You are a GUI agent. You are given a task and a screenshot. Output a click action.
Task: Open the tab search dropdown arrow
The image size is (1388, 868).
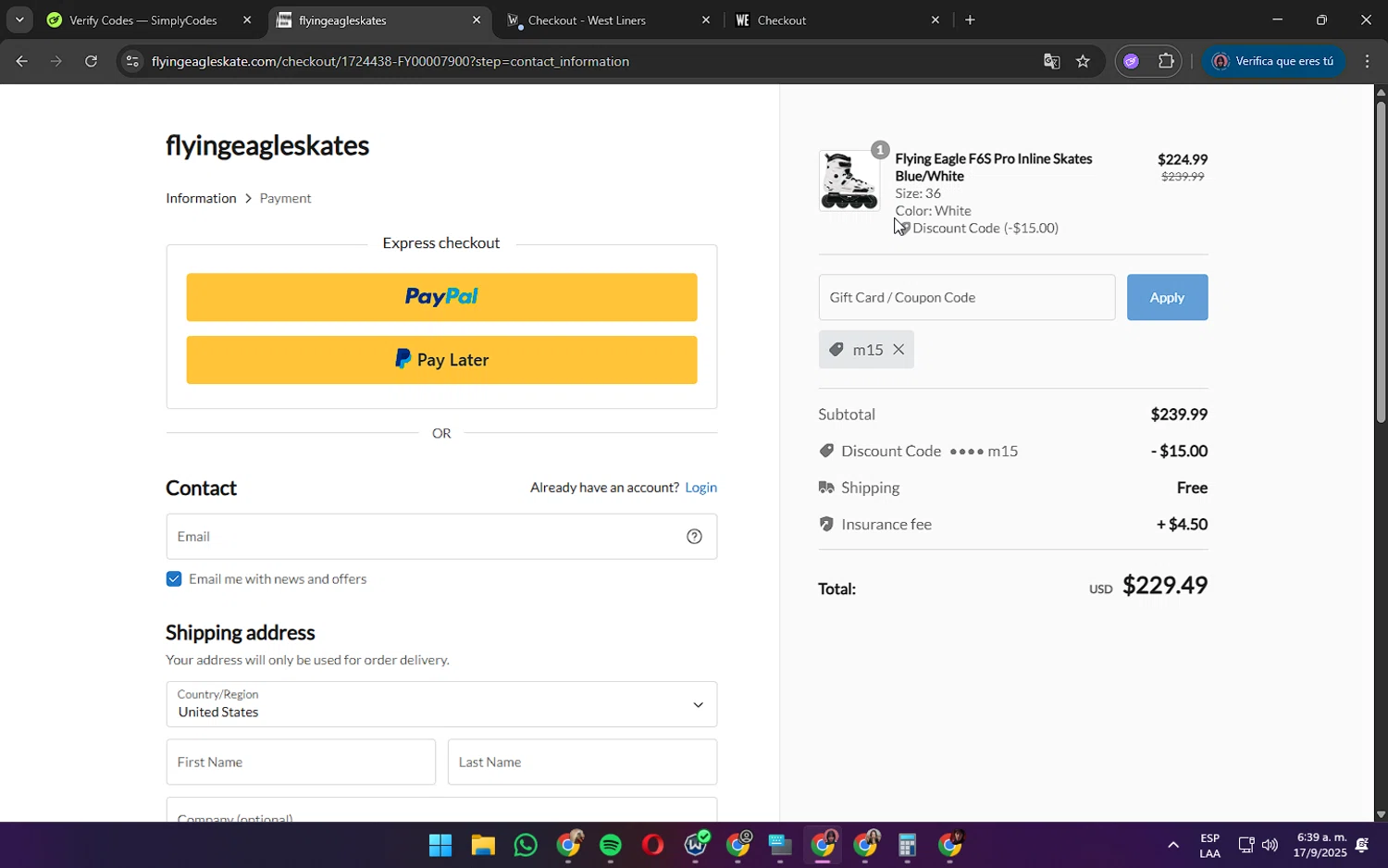pos(19,19)
